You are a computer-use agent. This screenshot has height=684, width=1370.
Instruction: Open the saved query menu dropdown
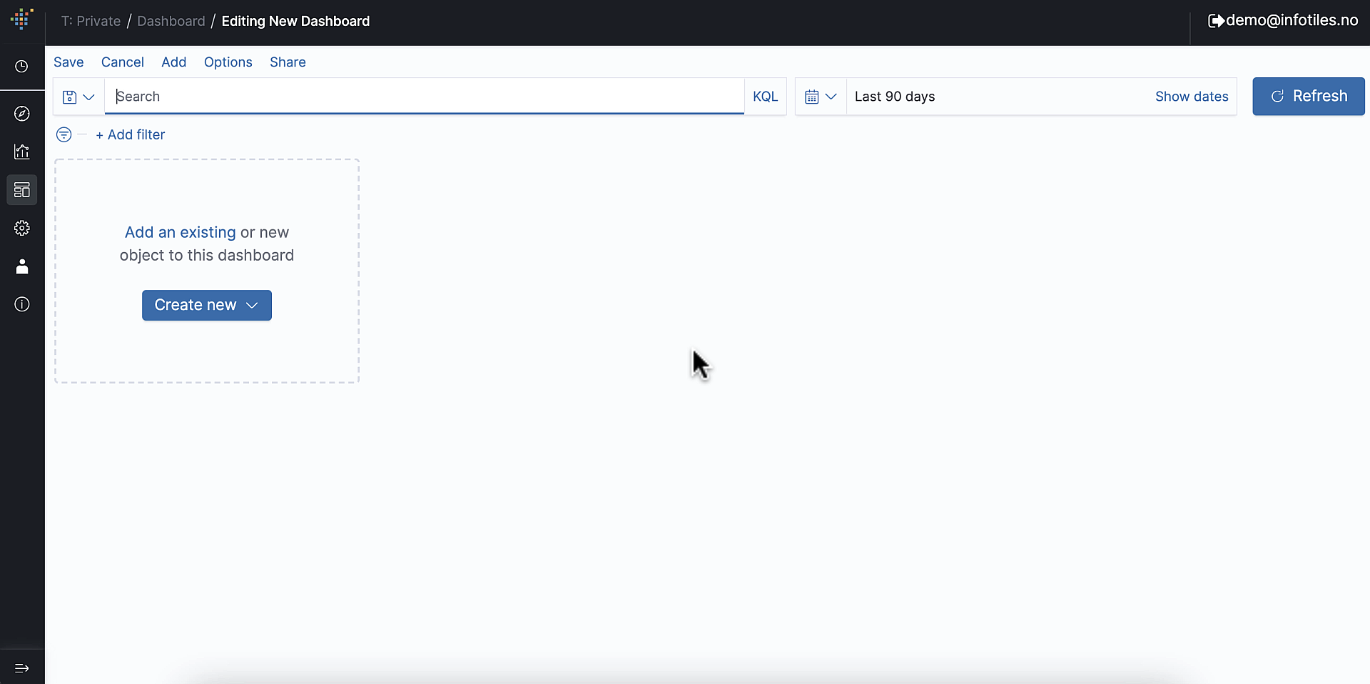(79, 97)
